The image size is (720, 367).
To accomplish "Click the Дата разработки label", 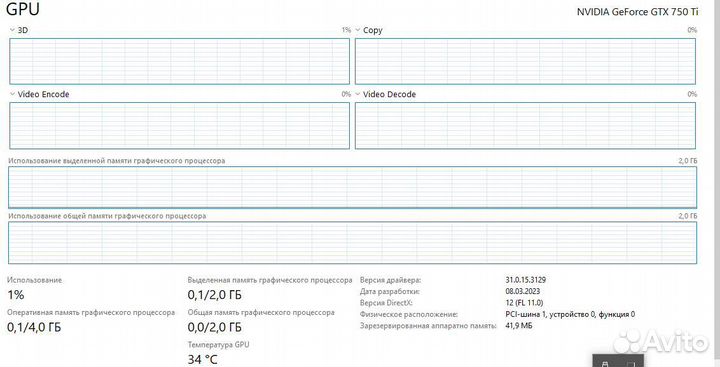I will click(390, 291).
